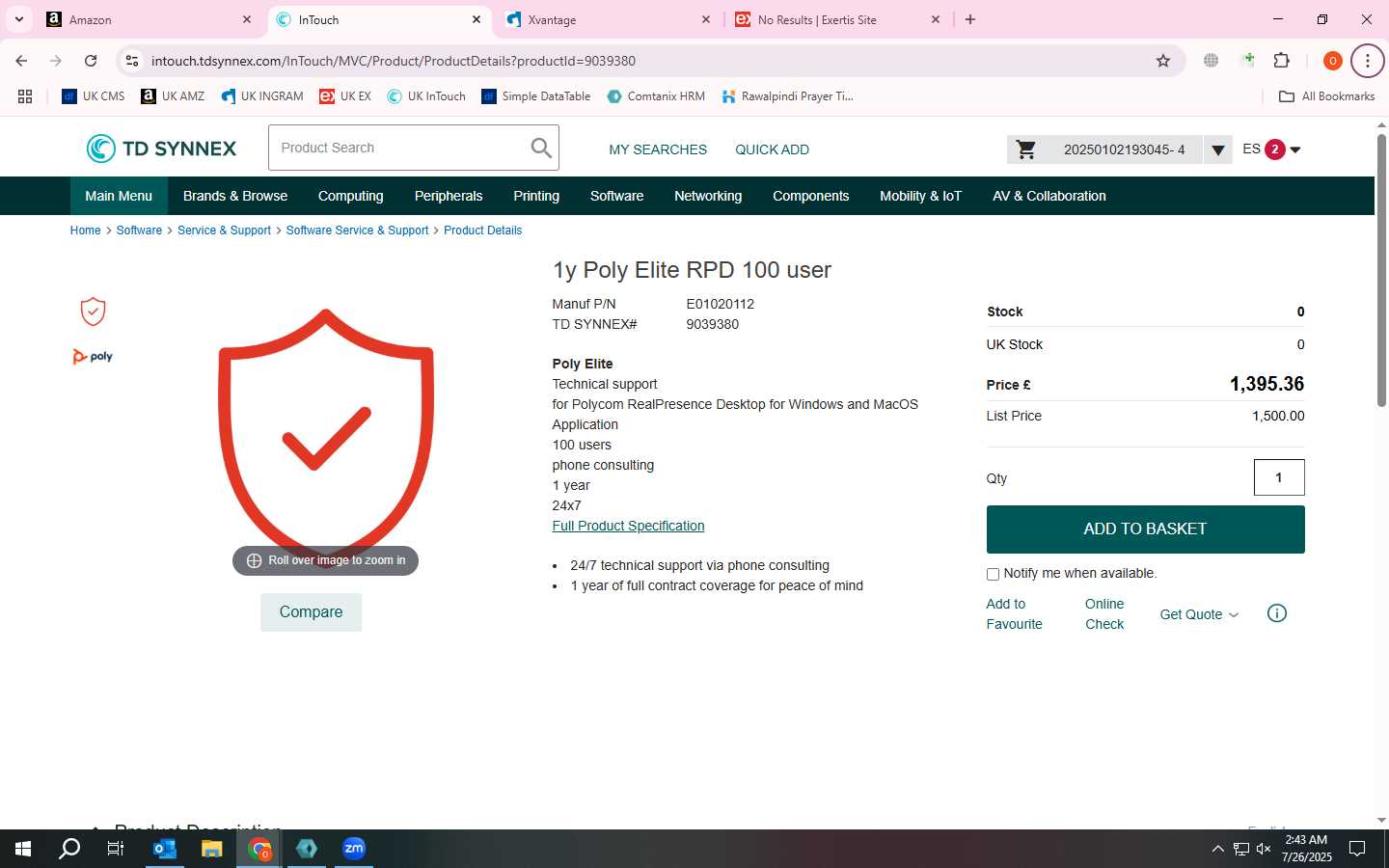
Task: Open the Printing menu
Action: coord(536,196)
